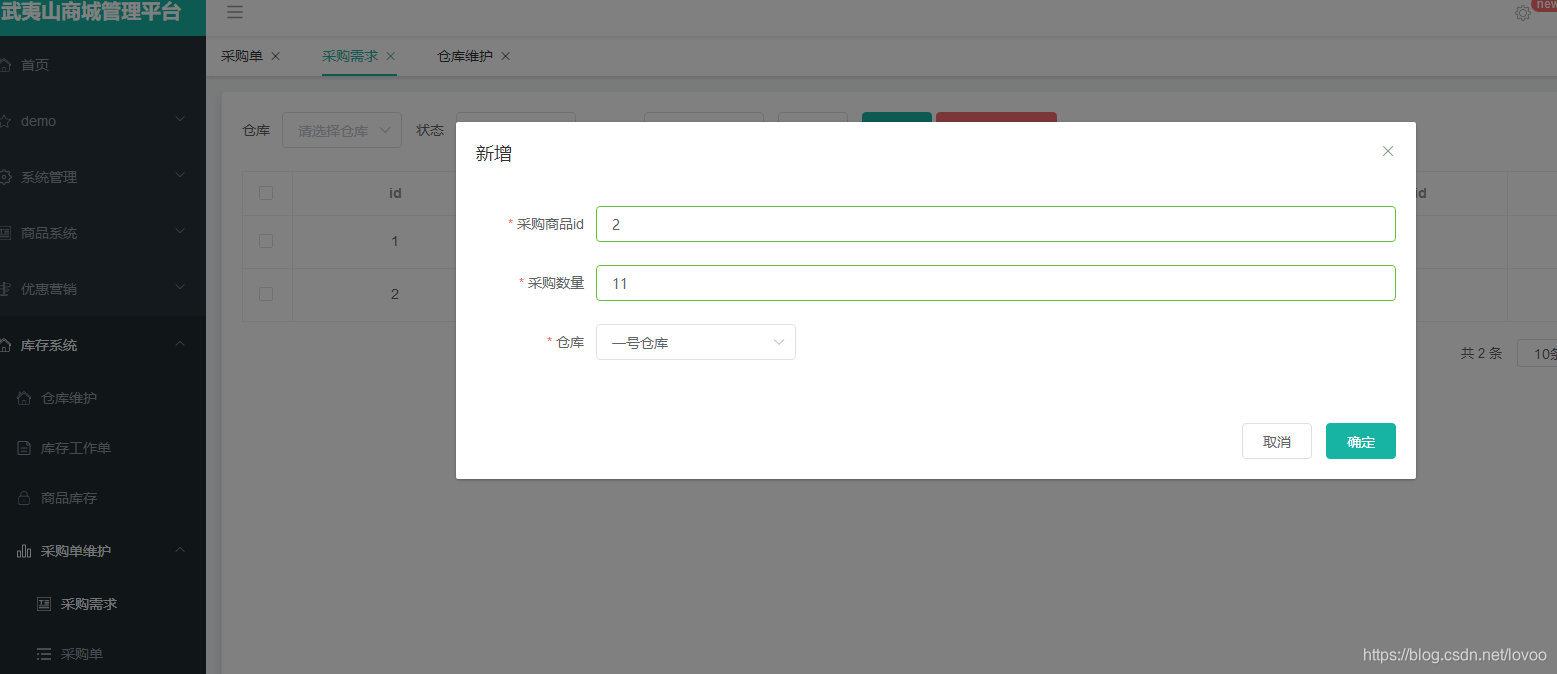
Task: Open the 请选择仓库 filter dropdown
Action: tap(342, 130)
